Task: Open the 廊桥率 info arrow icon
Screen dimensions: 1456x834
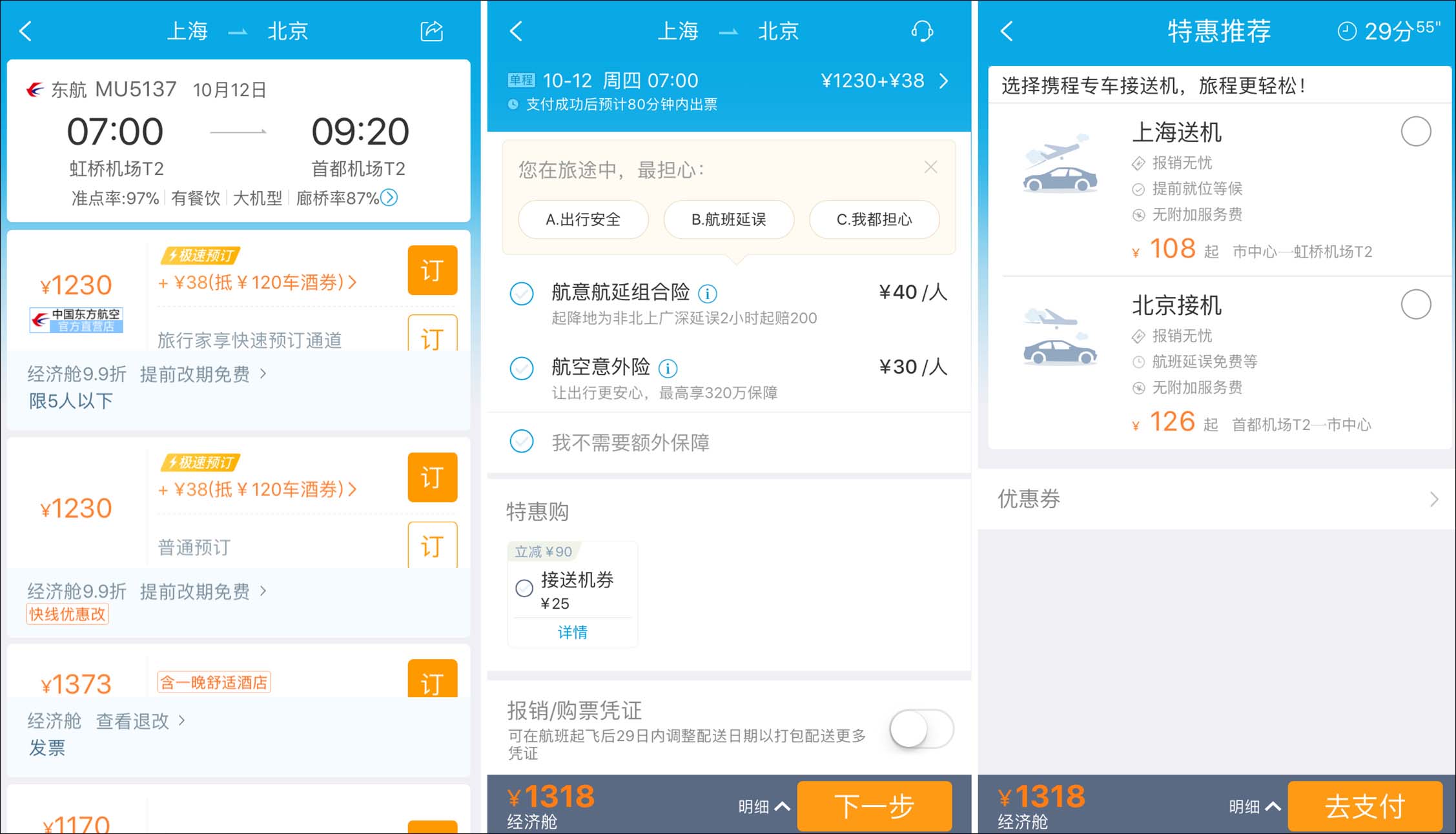Action: [389, 198]
